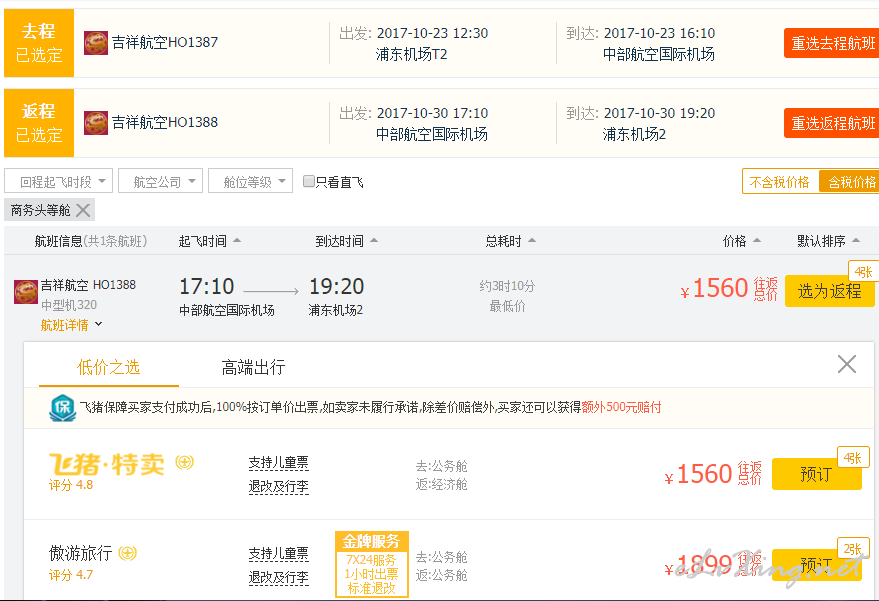
Task: Click 浦东机场T2 in outbound row
Action: click(x=411, y=54)
